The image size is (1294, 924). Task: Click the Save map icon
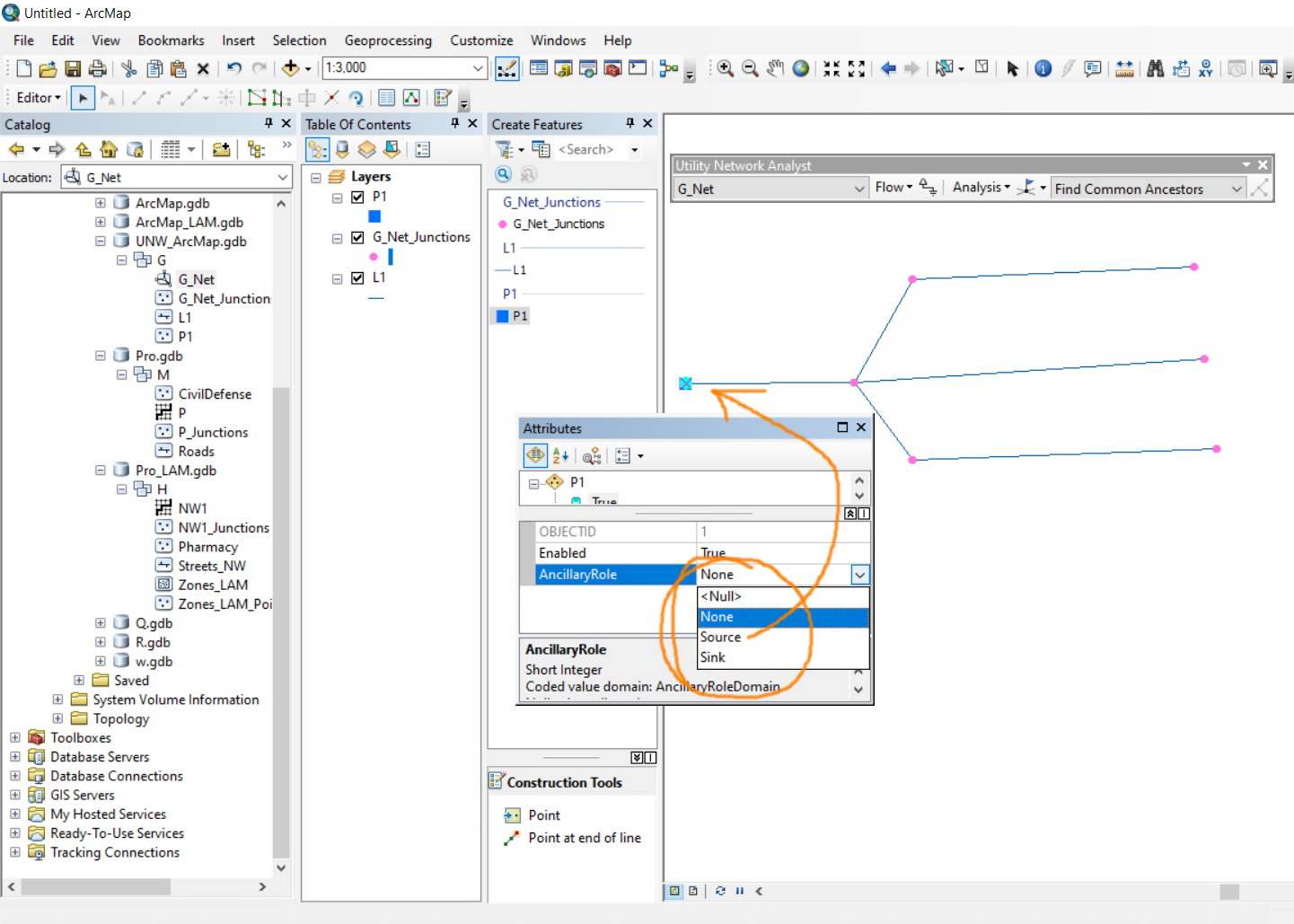73,68
